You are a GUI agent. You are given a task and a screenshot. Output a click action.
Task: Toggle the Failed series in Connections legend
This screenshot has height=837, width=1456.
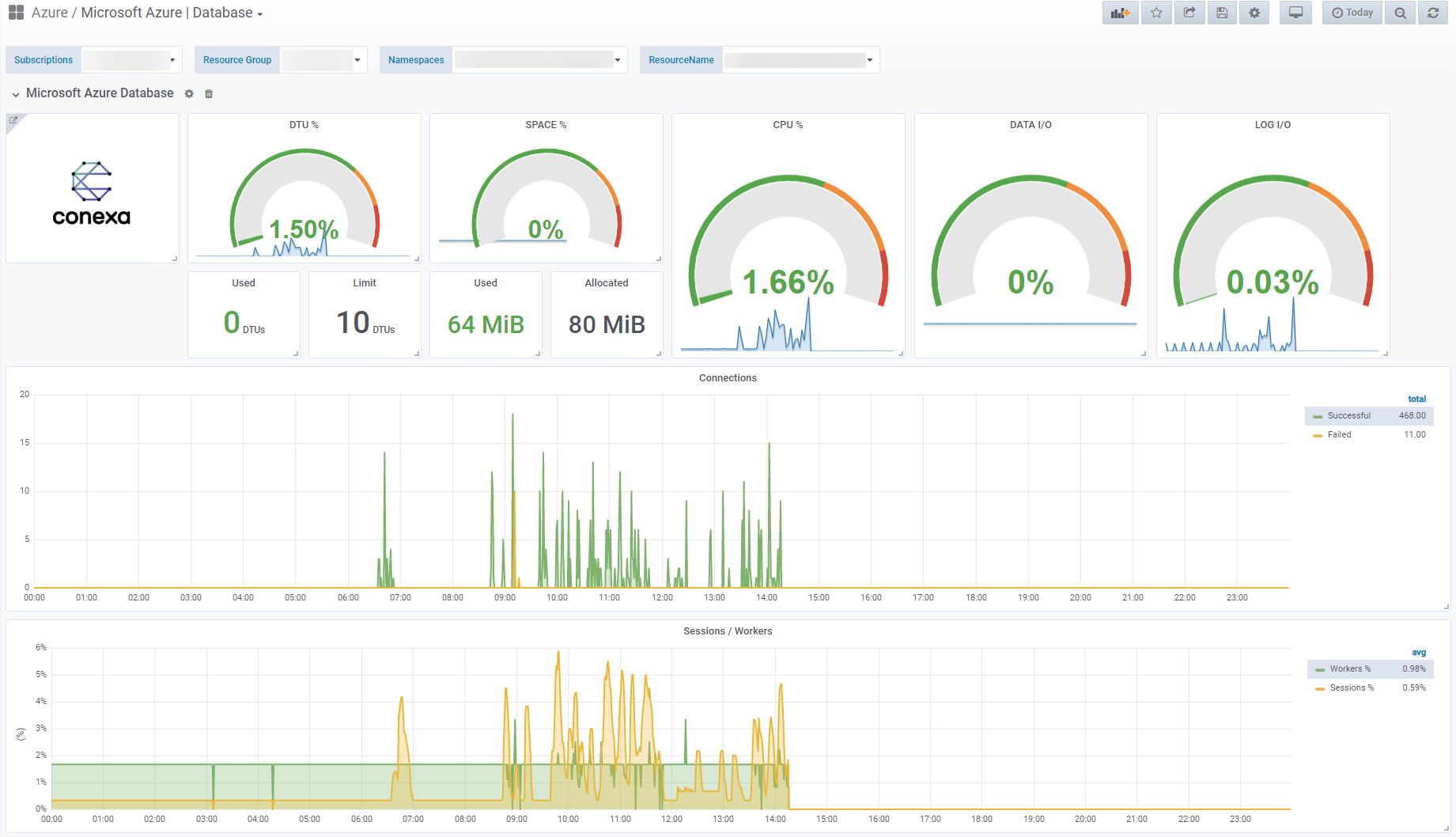coord(1339,435)
